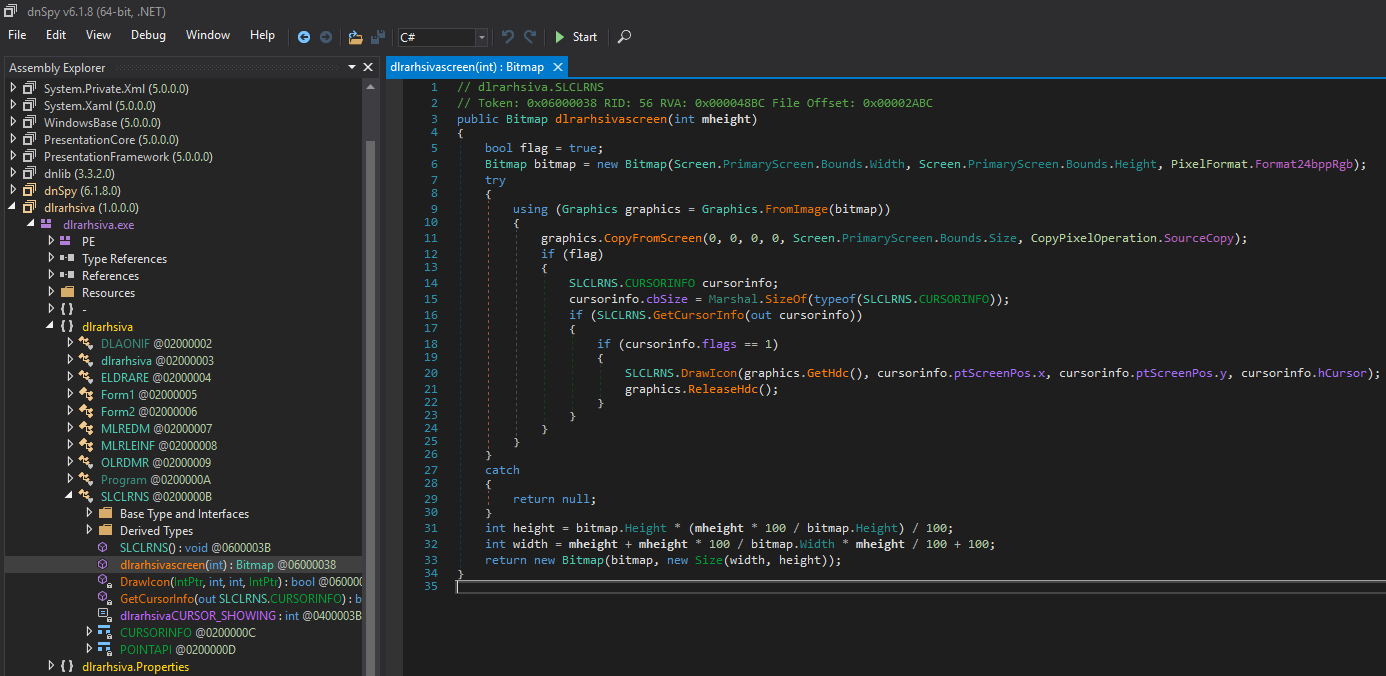
Task: Select GetCursorInfo method in the tree
Action: (x=241, y=598)
